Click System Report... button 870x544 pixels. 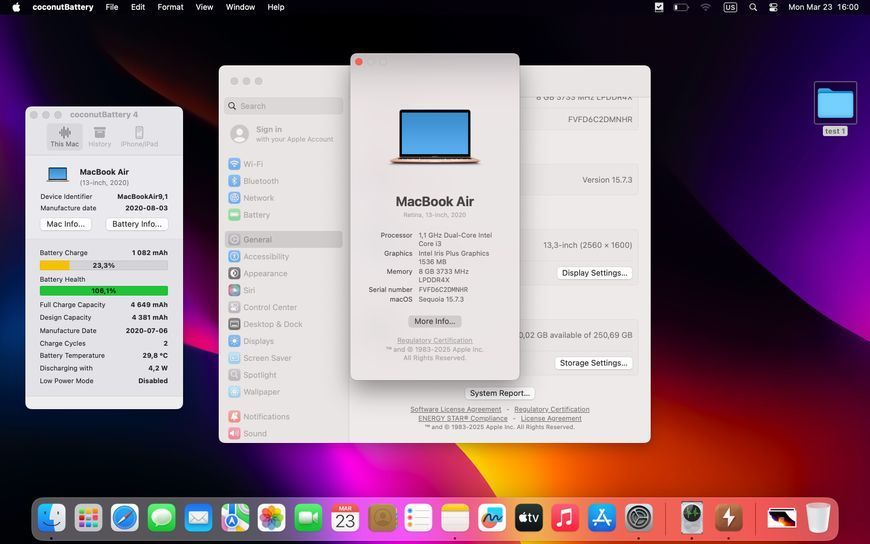[x=499, y=393]
